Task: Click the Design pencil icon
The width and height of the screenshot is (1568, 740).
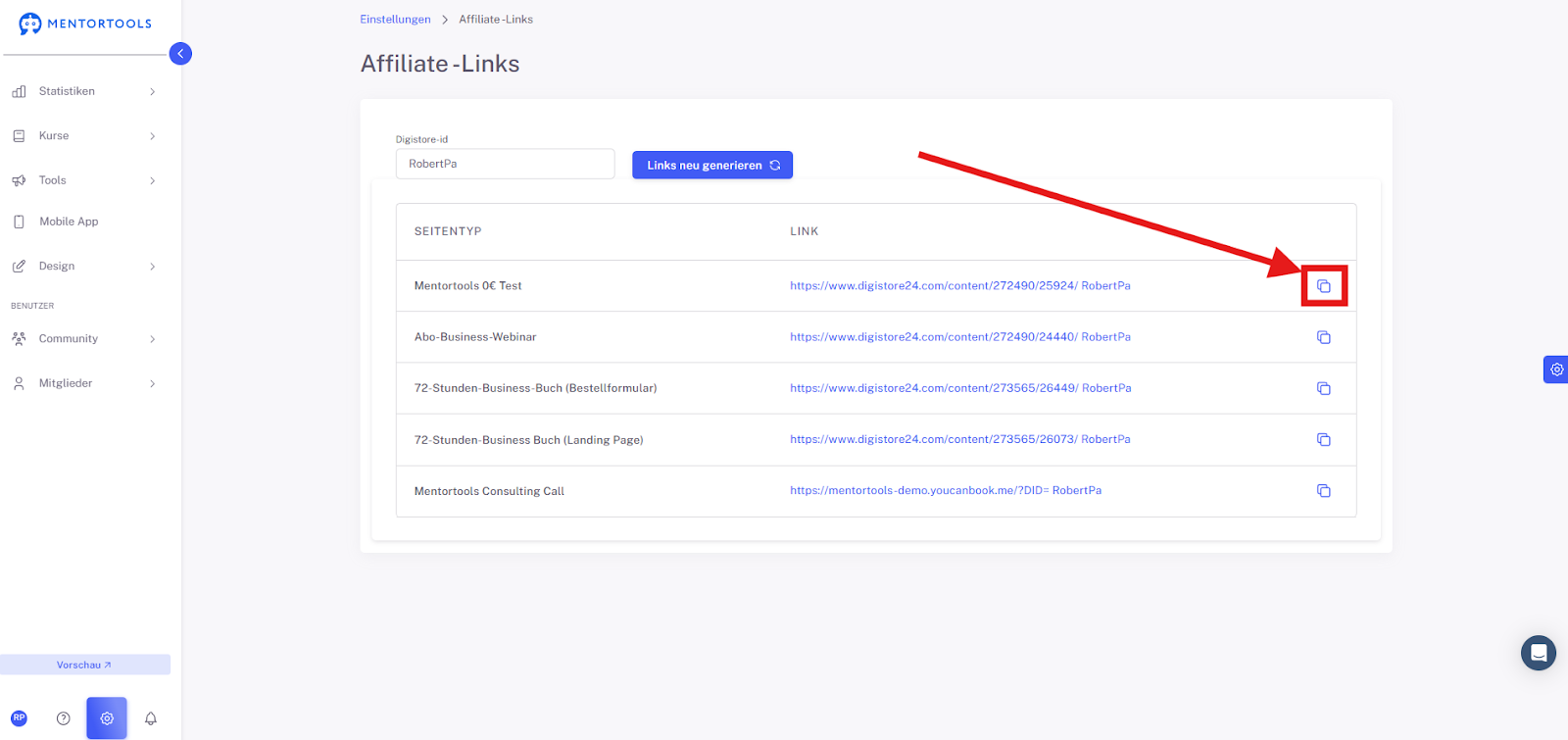Action: [x=19, y=267]
